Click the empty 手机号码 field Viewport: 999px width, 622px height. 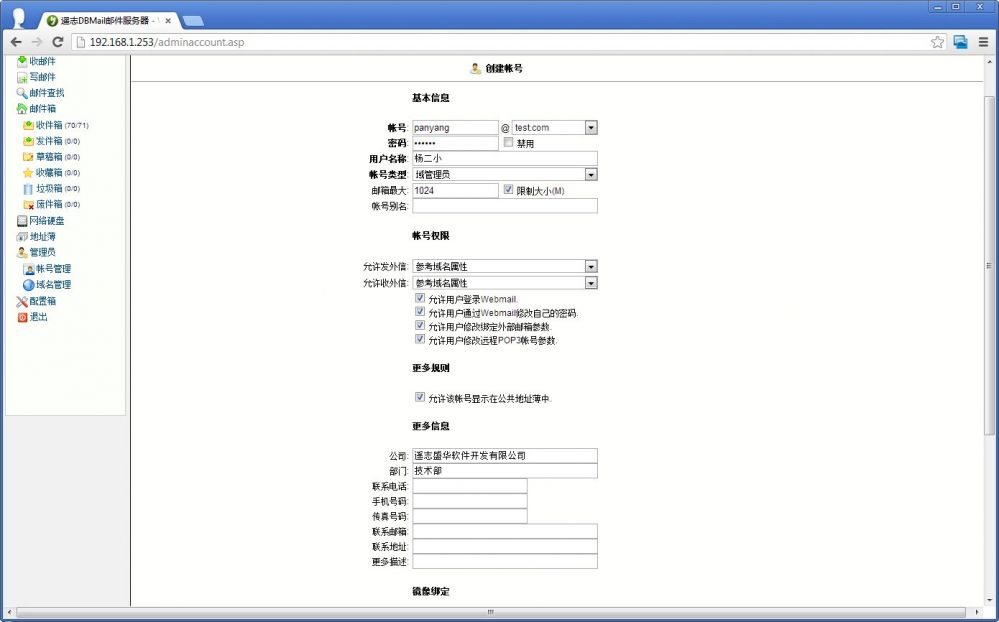tap(470, 502)
